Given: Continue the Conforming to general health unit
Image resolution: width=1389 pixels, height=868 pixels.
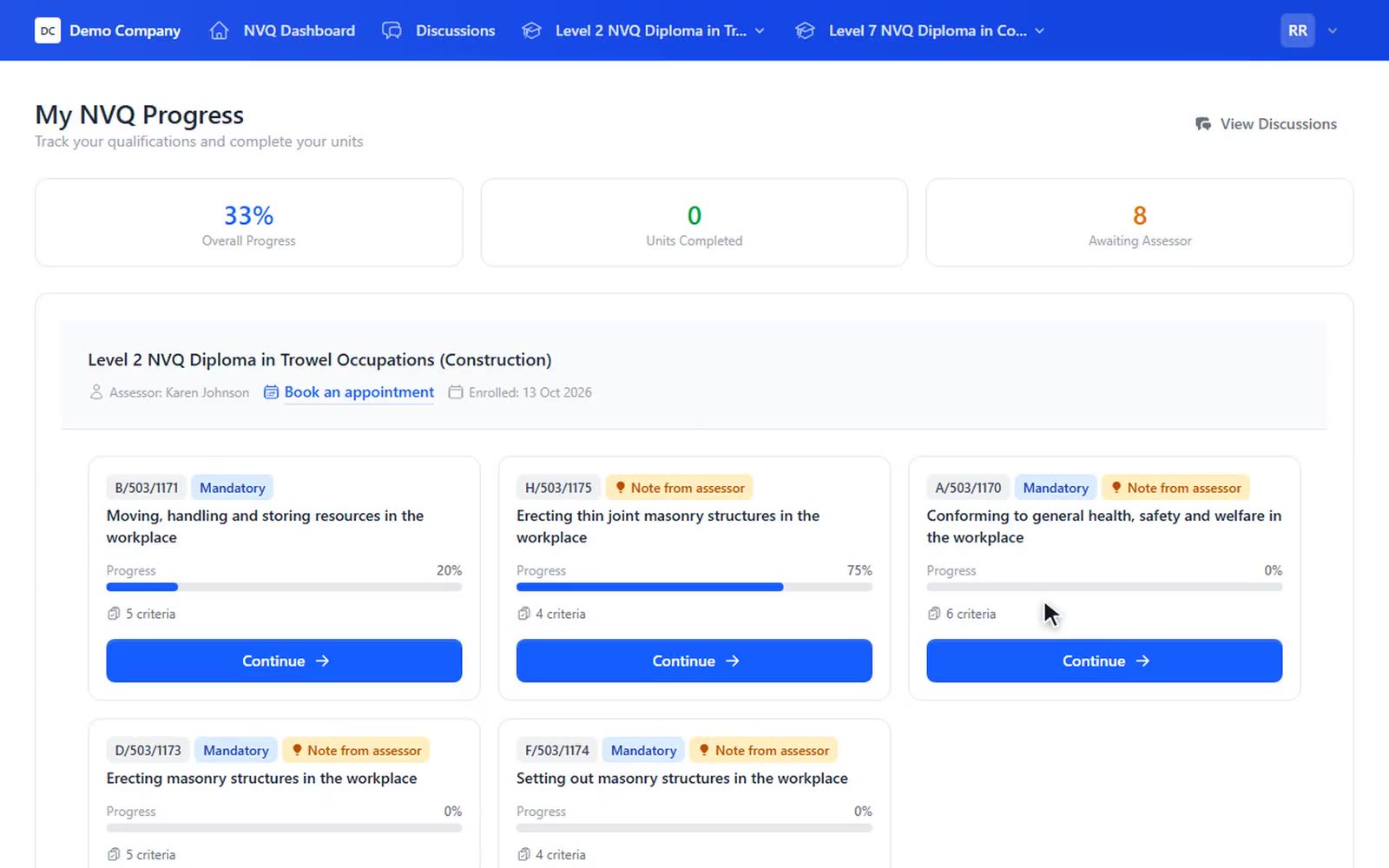Looking at the screenshot, I should [x=1104, y=661].
